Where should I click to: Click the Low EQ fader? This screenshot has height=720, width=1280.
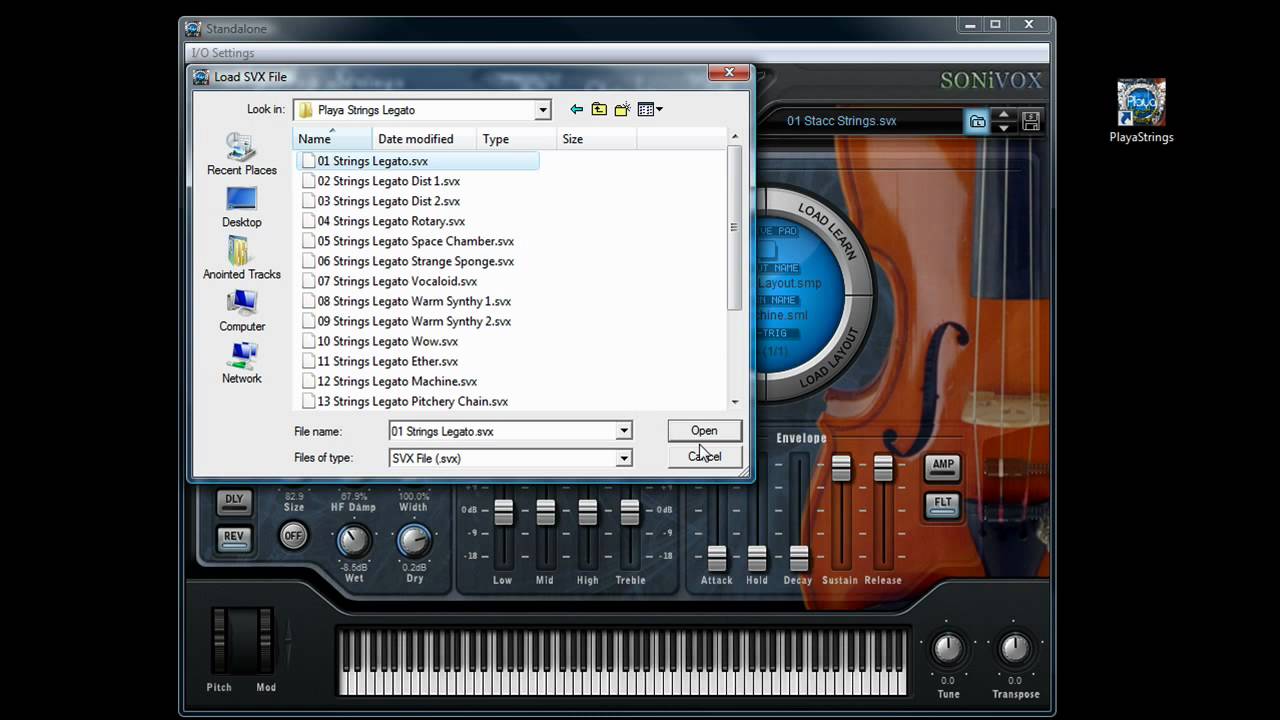503,512
